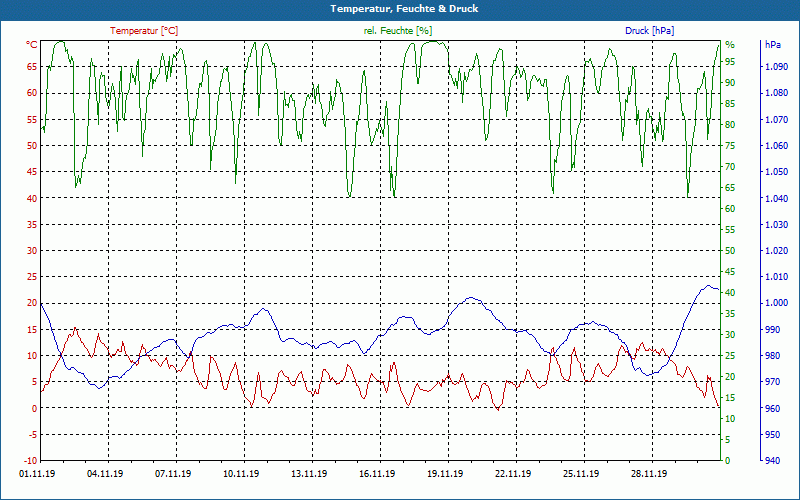Image resolution: width=800 pixels, height=500 pixels.
Task: Click date label '19.11.19' on the time axis
Action: (x=445, y=474)
